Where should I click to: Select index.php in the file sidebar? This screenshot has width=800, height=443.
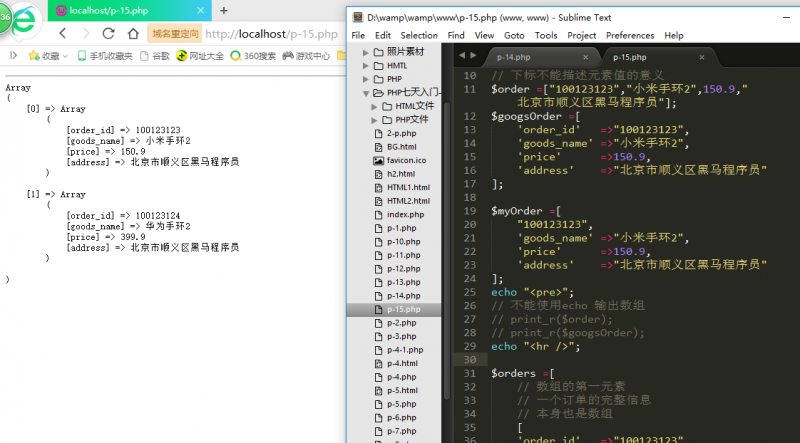[x=404, y=214]
